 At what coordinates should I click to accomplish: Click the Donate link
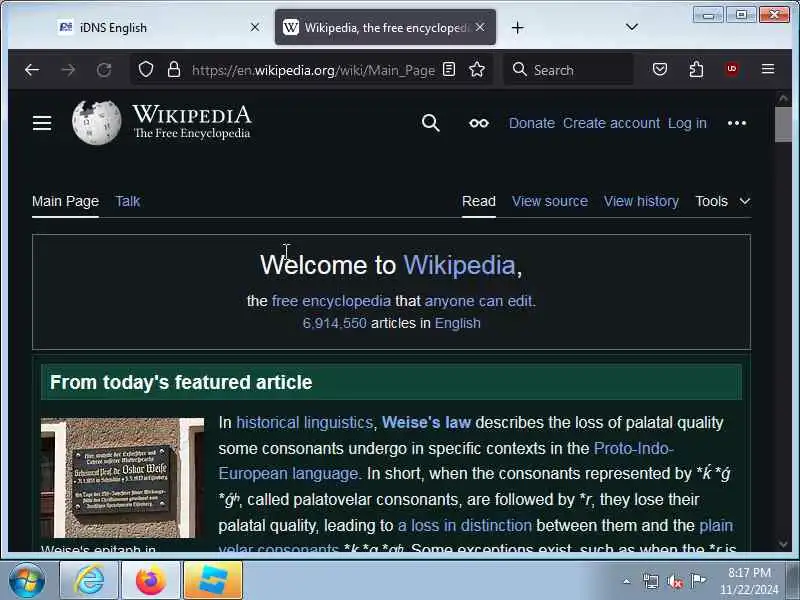click(x=532, y=123)
